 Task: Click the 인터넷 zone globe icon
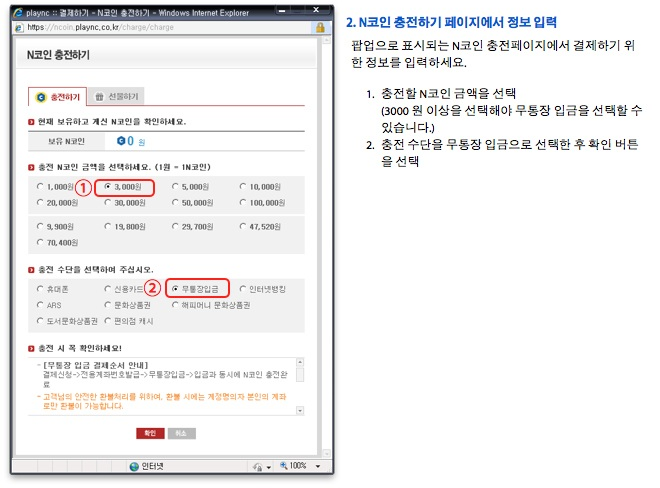[x=134, y=467]
